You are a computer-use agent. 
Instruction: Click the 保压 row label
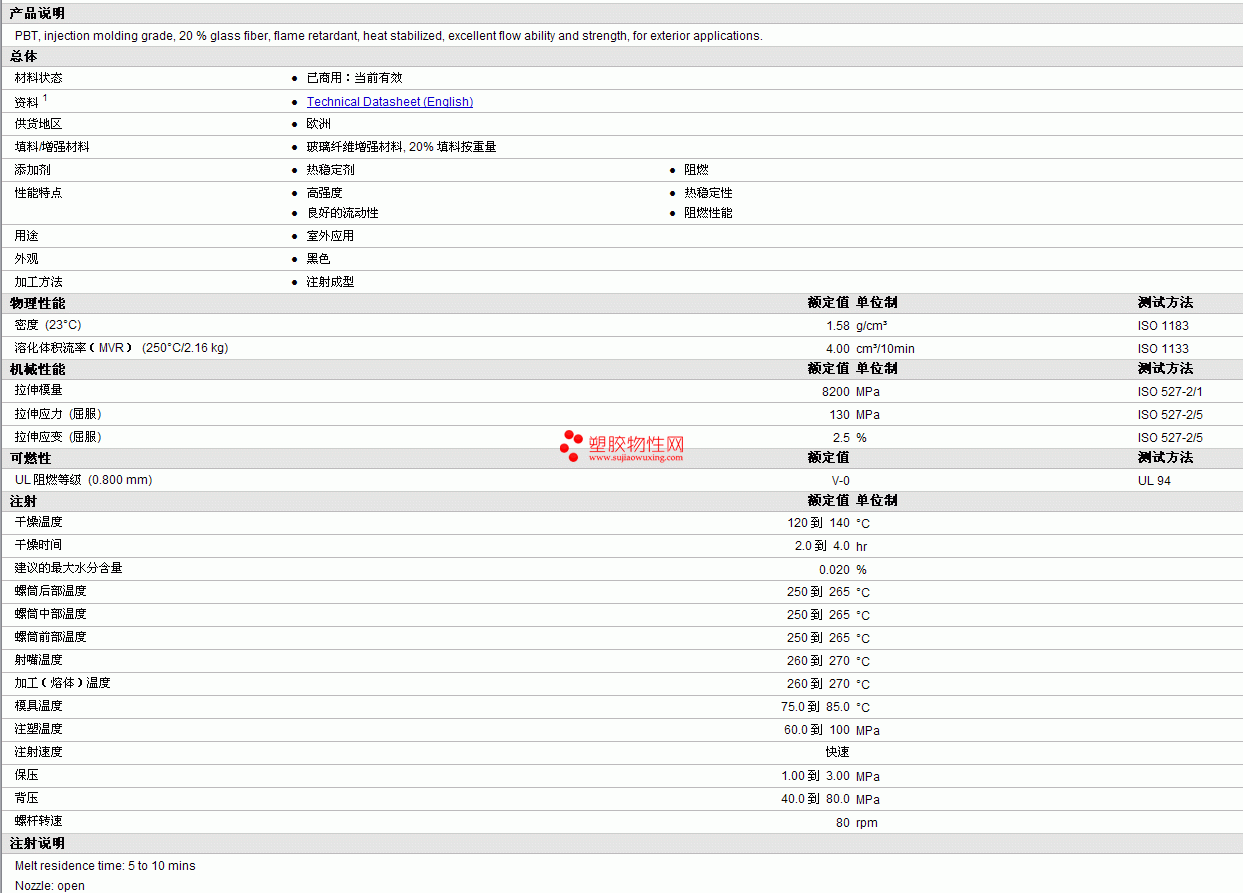pyautogui.click(x=26, y=775)
